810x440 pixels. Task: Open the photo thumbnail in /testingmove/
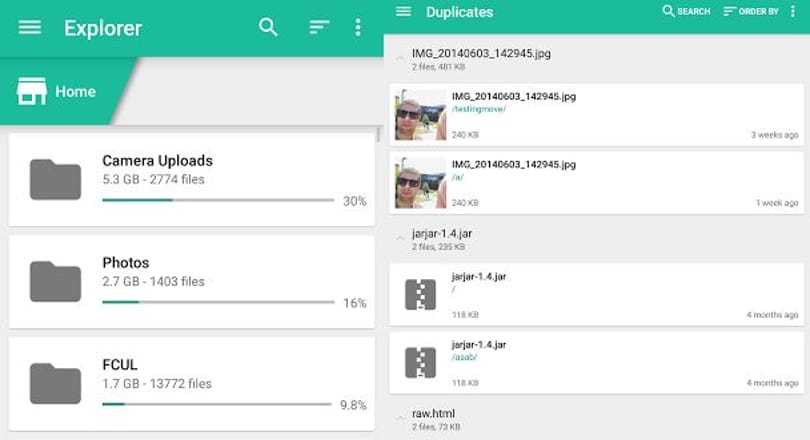pos(420,115)
